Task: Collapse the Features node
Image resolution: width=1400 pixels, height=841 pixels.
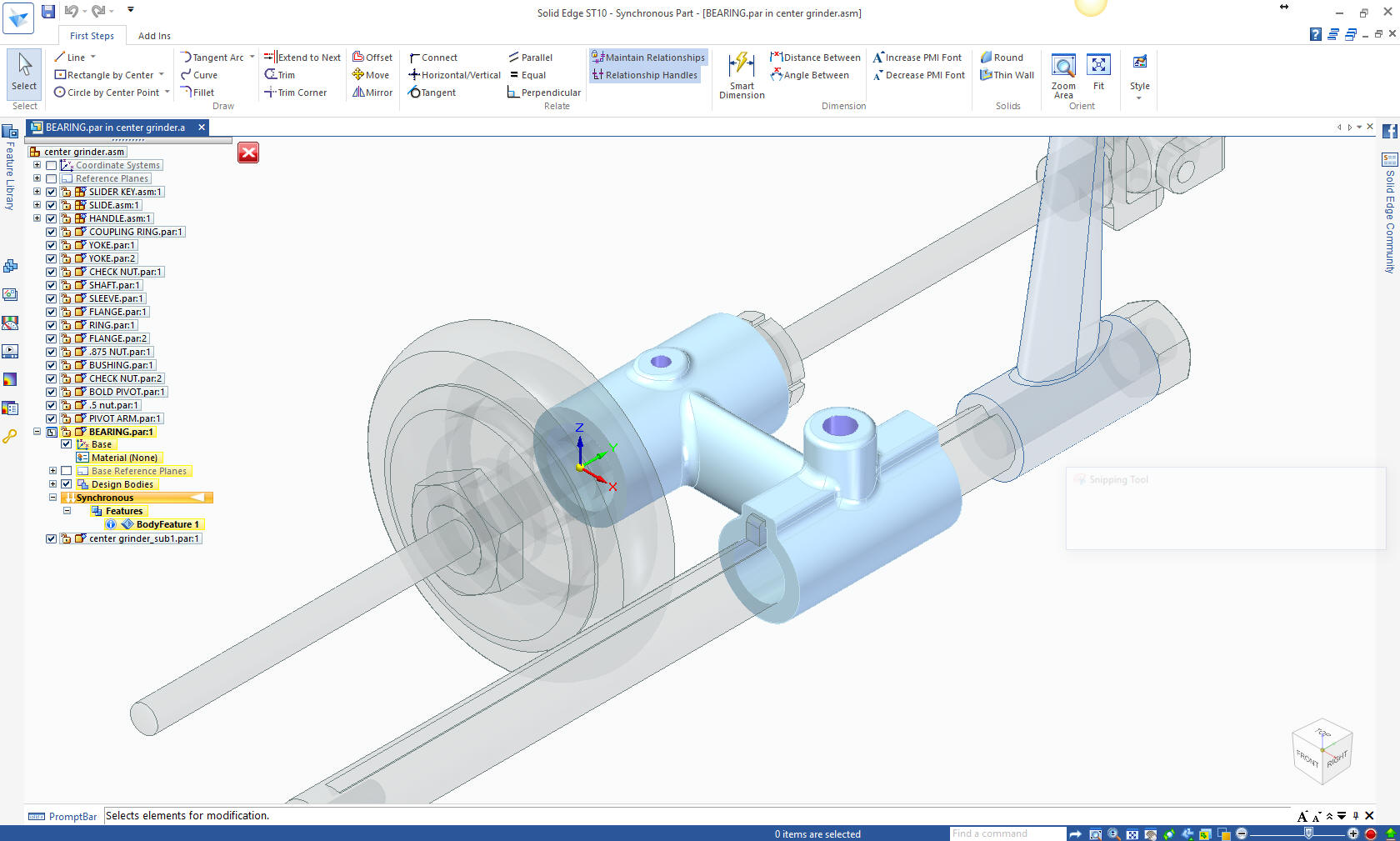Action: tap(67, 511)
